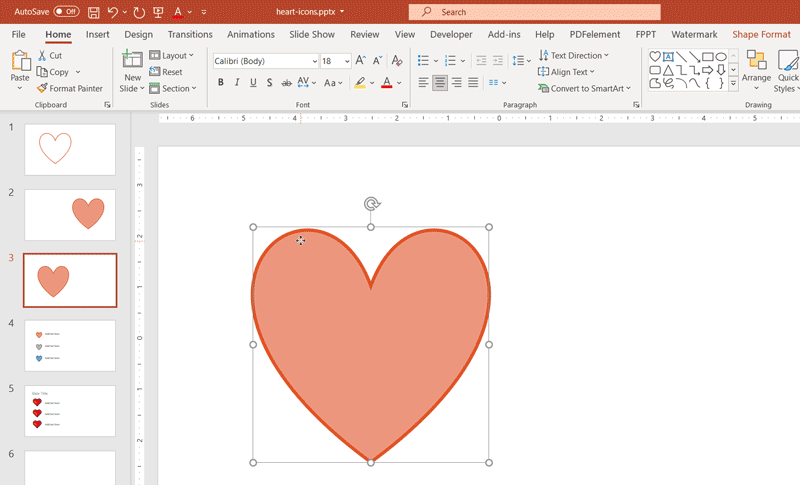Expand the Layout dropdown

tap(172, 56)
